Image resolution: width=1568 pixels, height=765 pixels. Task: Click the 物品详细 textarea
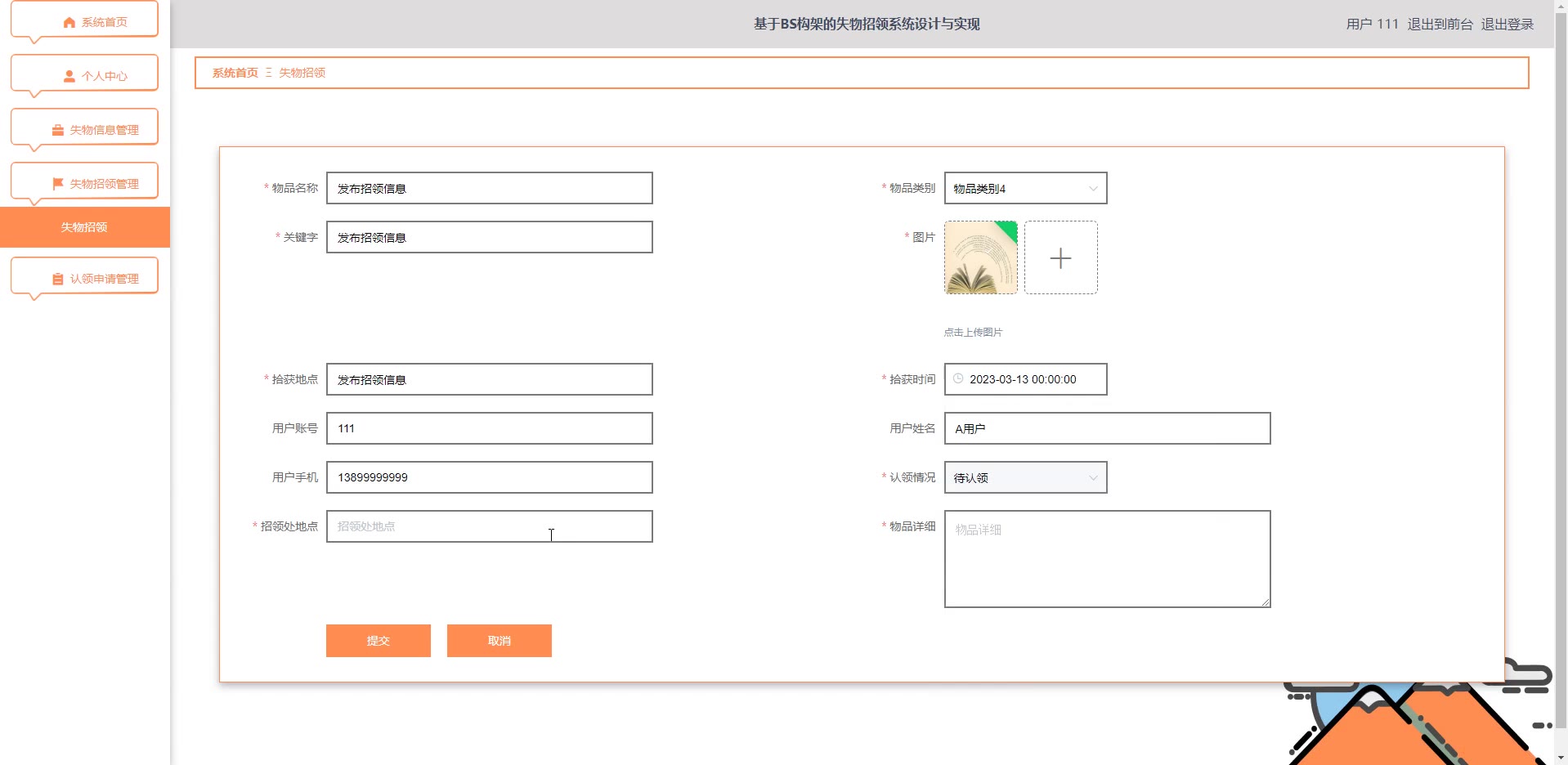tap(1108, 559)
